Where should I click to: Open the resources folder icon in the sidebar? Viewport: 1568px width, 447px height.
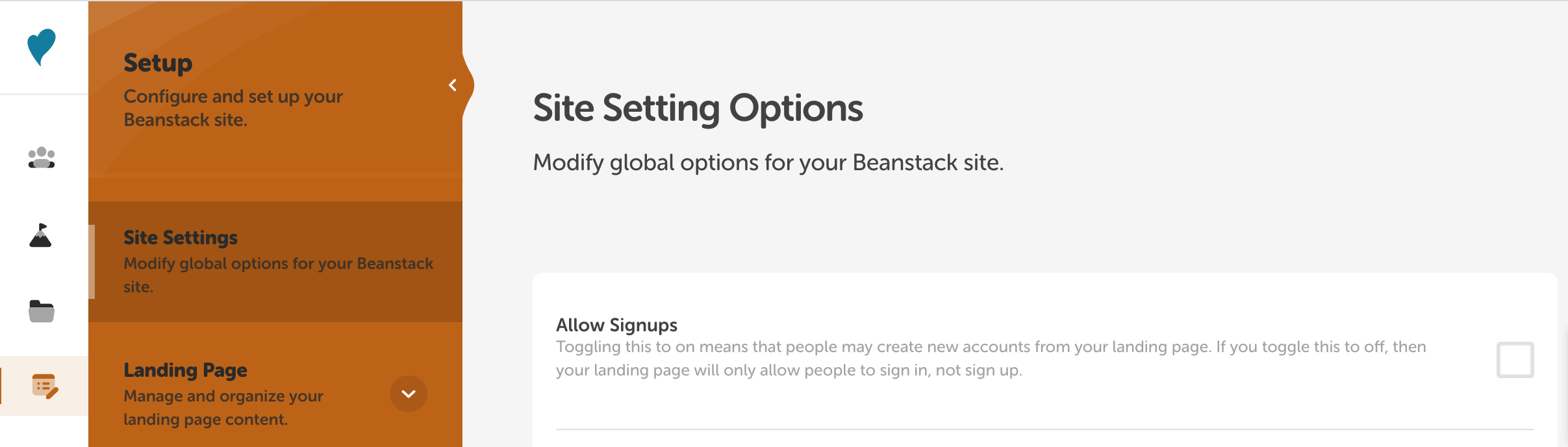tap(42, 311)
